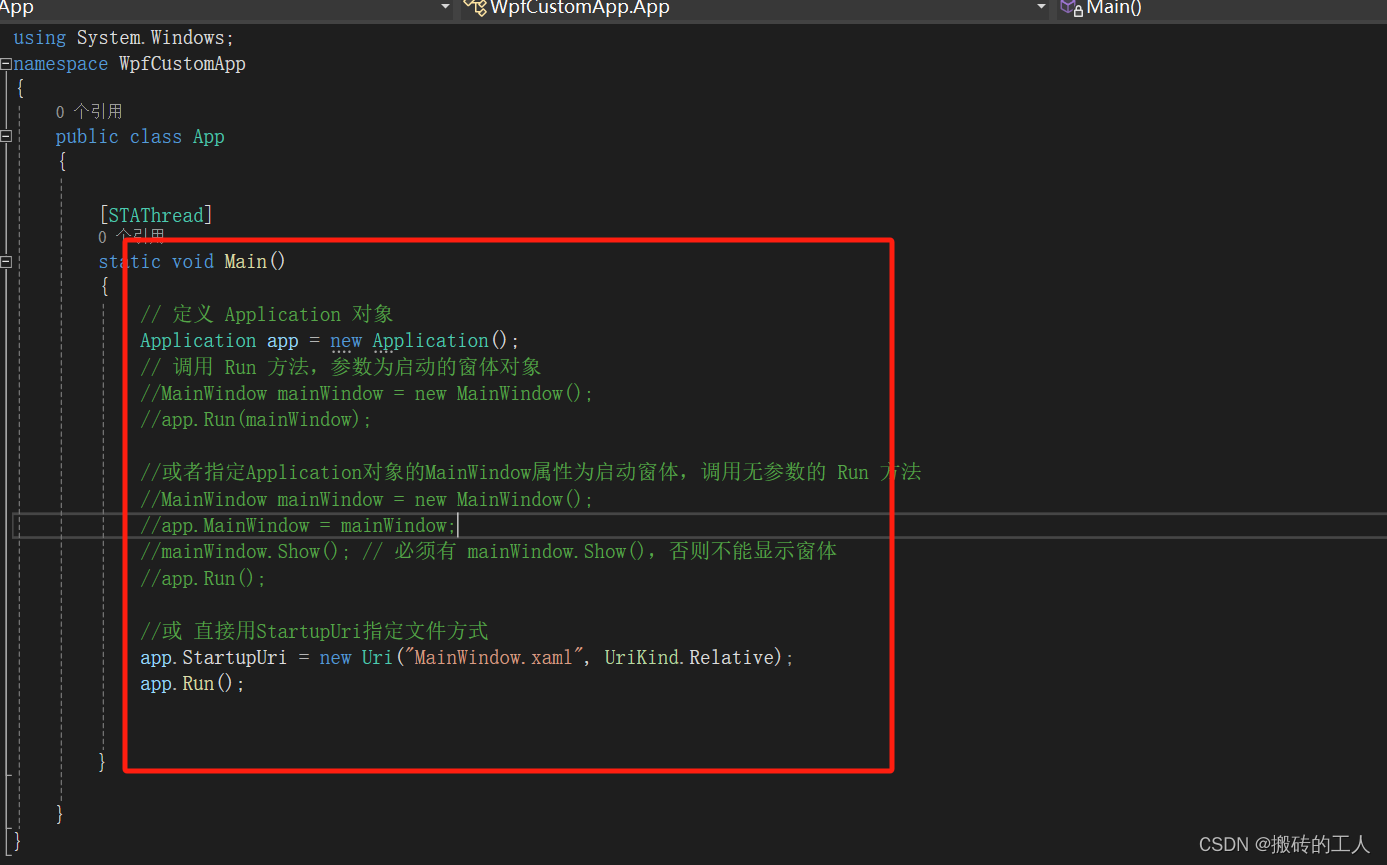Click the 'App' class name in declaration

208,136
